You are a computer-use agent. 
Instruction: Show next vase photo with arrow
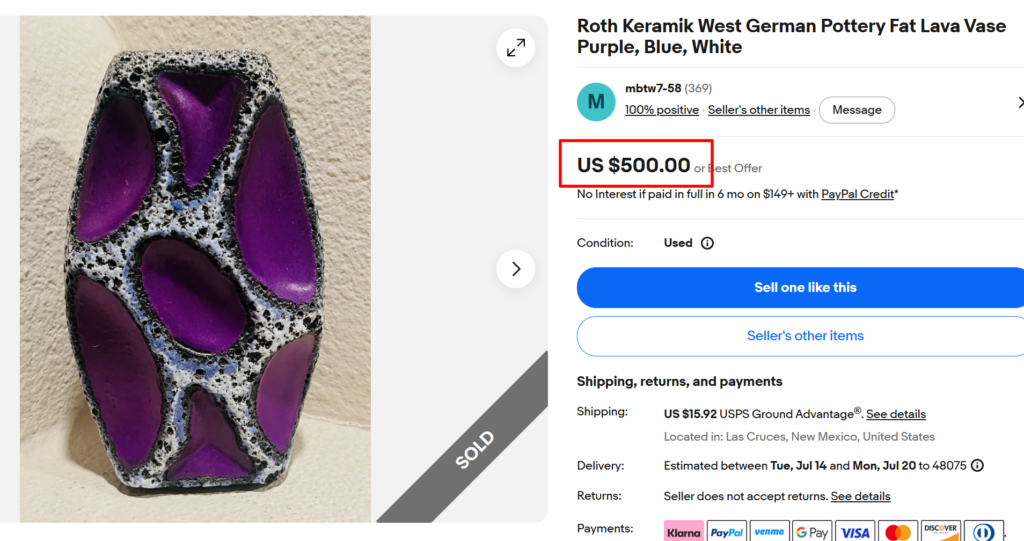coord(516,269)
